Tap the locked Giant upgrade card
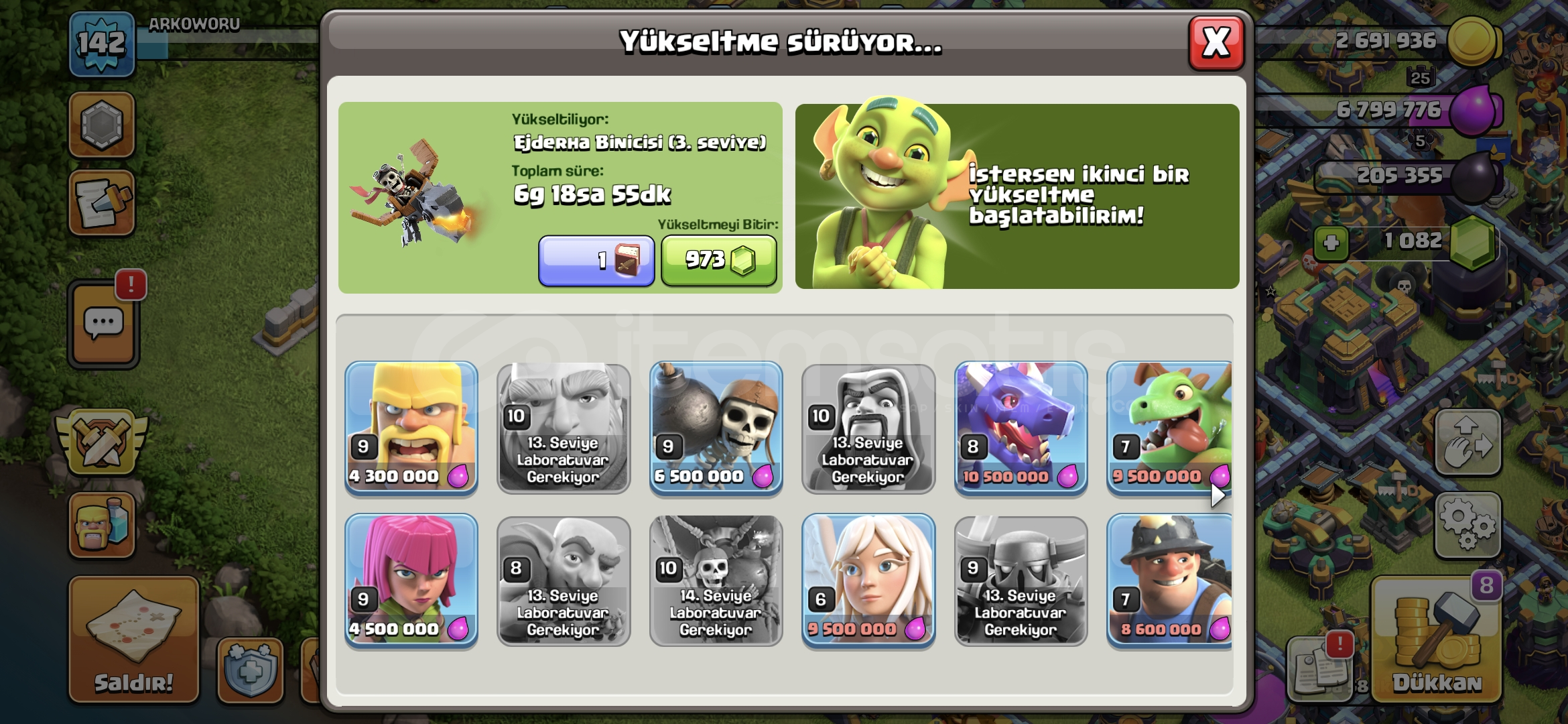Image resolution: width=1568 pixels, height=724 pixels. [x=564, y=428]
